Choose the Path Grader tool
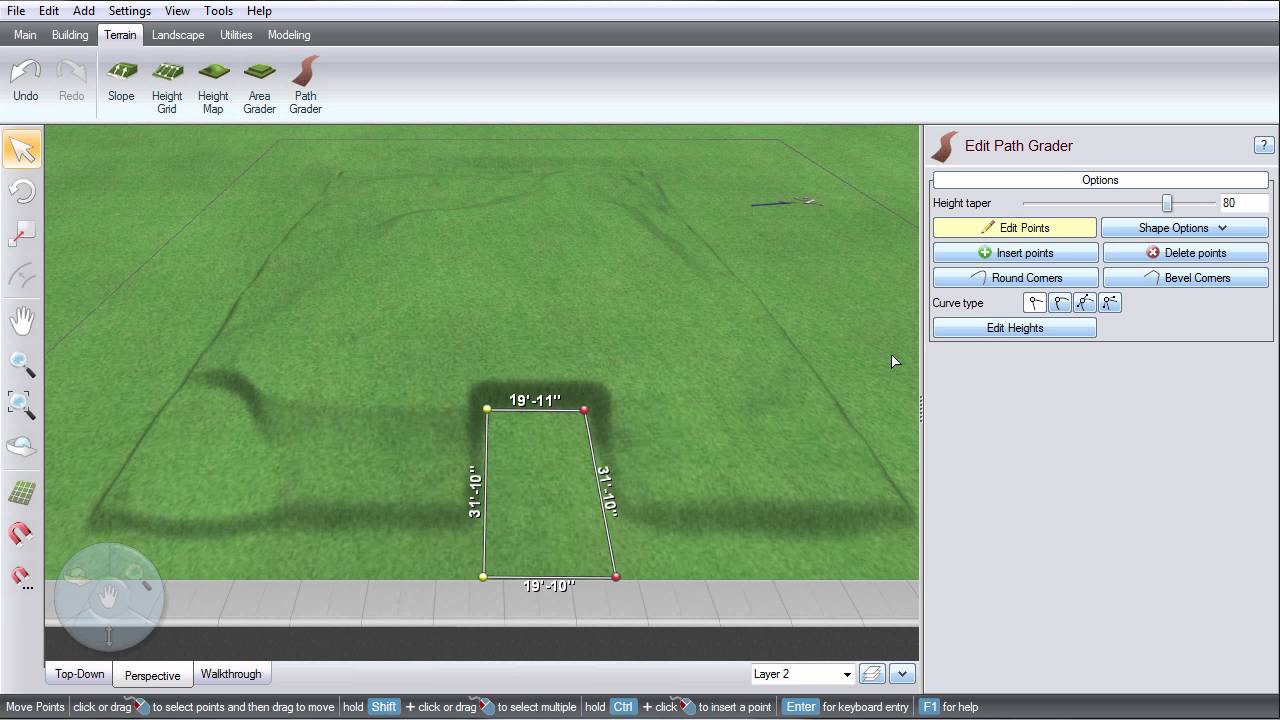The width and height of the screenshot is (1280, 720). 305,87
